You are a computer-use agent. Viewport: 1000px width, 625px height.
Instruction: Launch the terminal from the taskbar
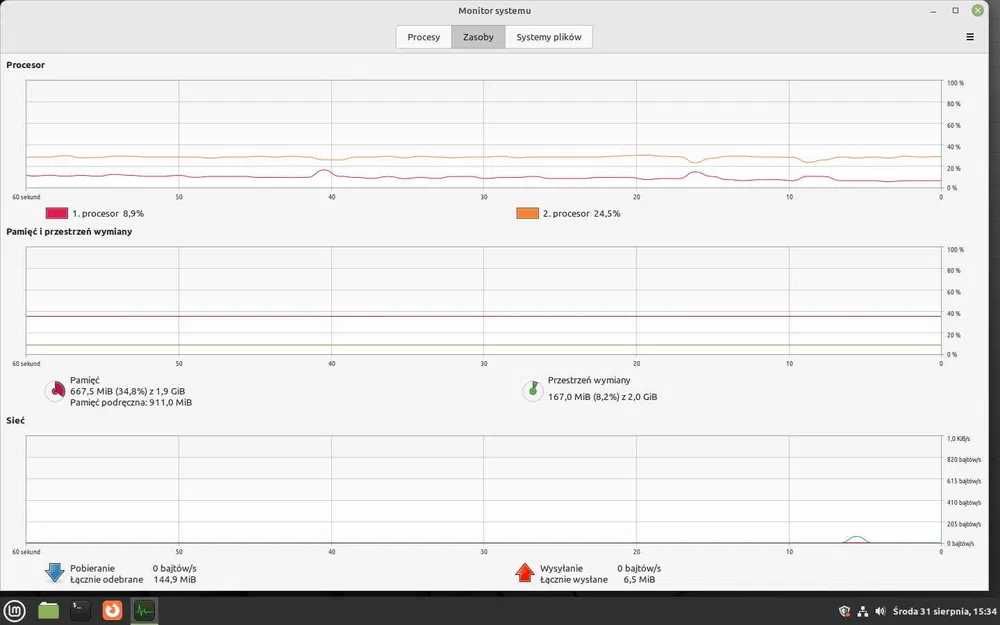(x=80, y=610)
